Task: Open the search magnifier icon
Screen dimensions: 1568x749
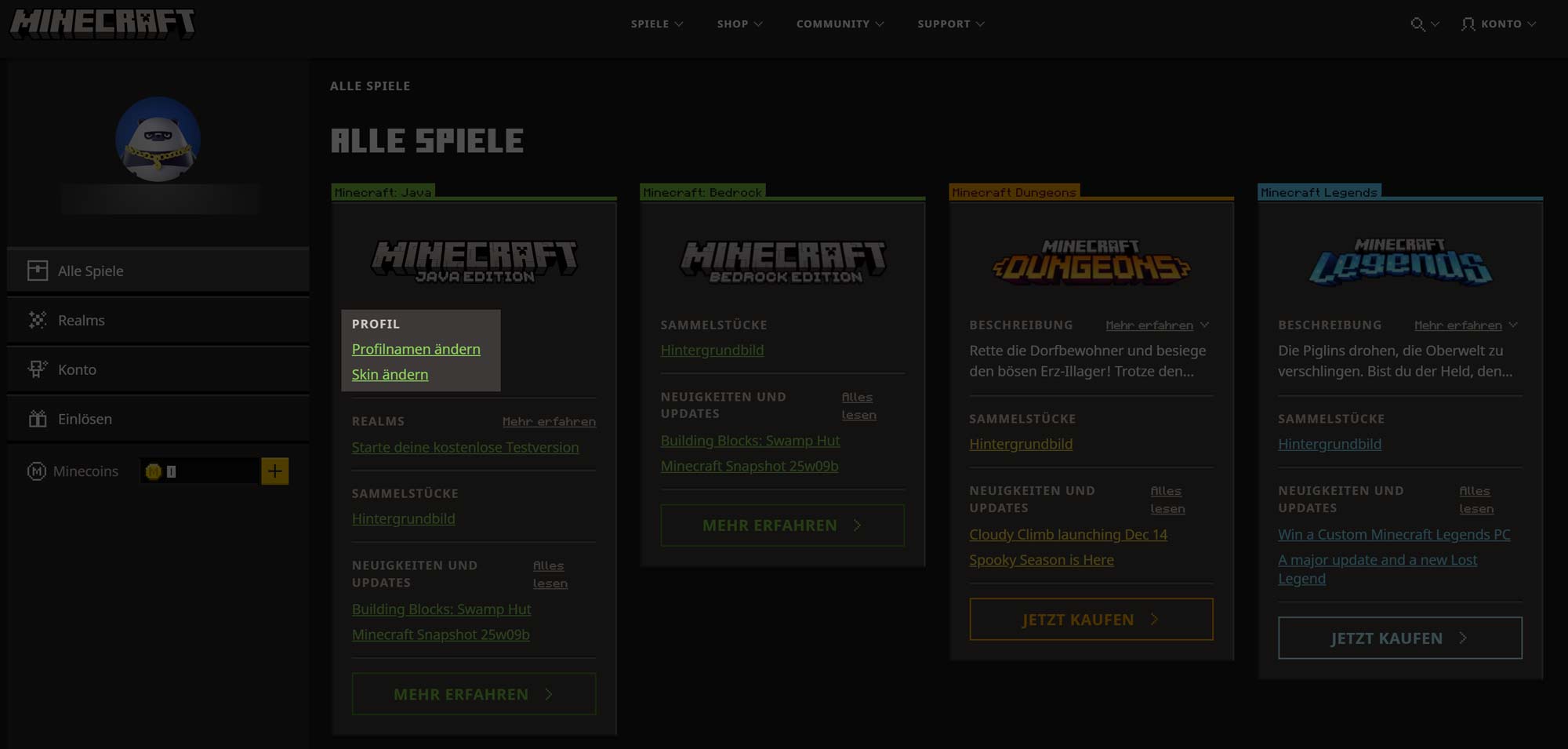Action: coord(1417,24)
